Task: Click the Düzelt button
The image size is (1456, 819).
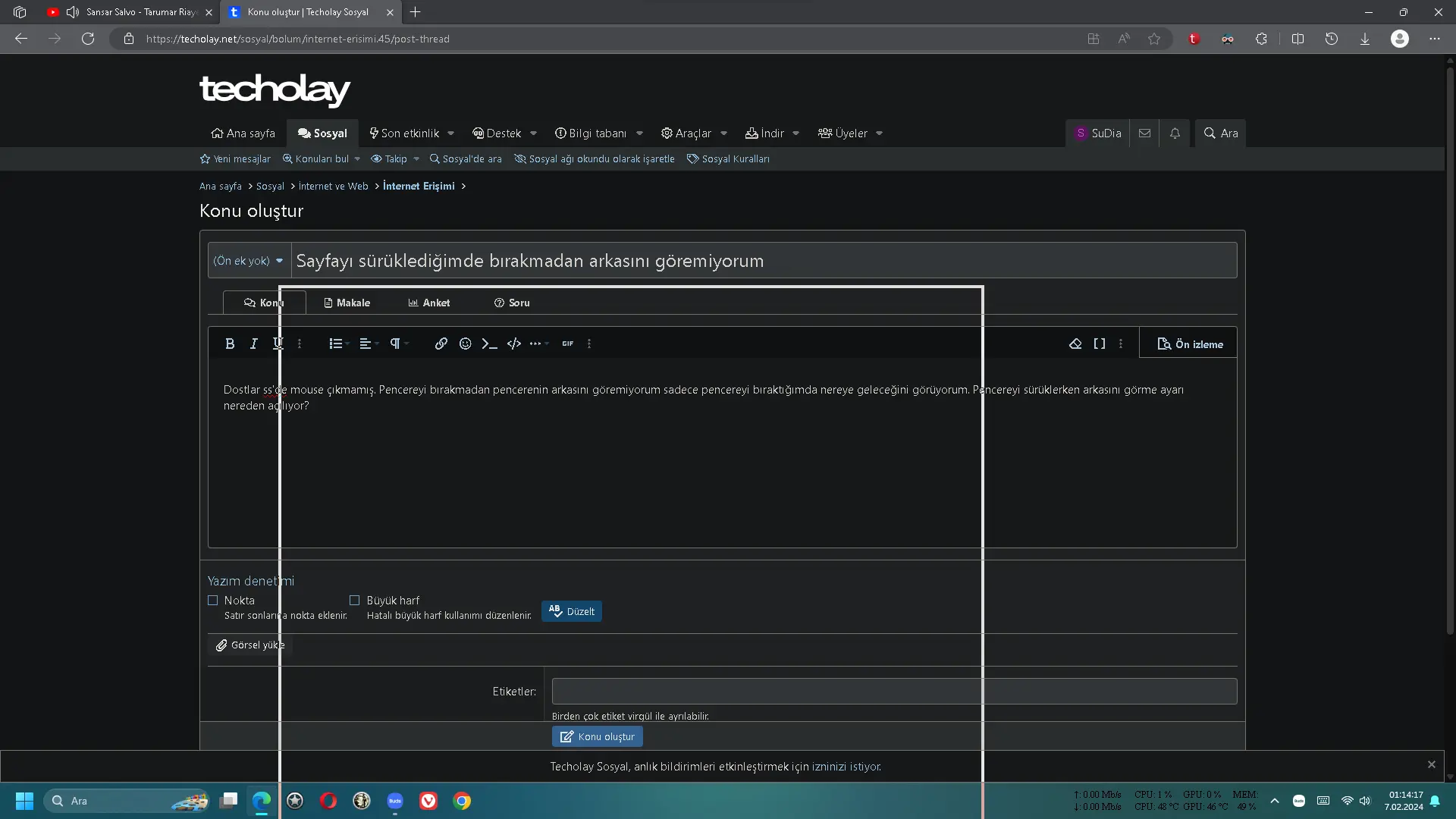Action: [572, 611]
